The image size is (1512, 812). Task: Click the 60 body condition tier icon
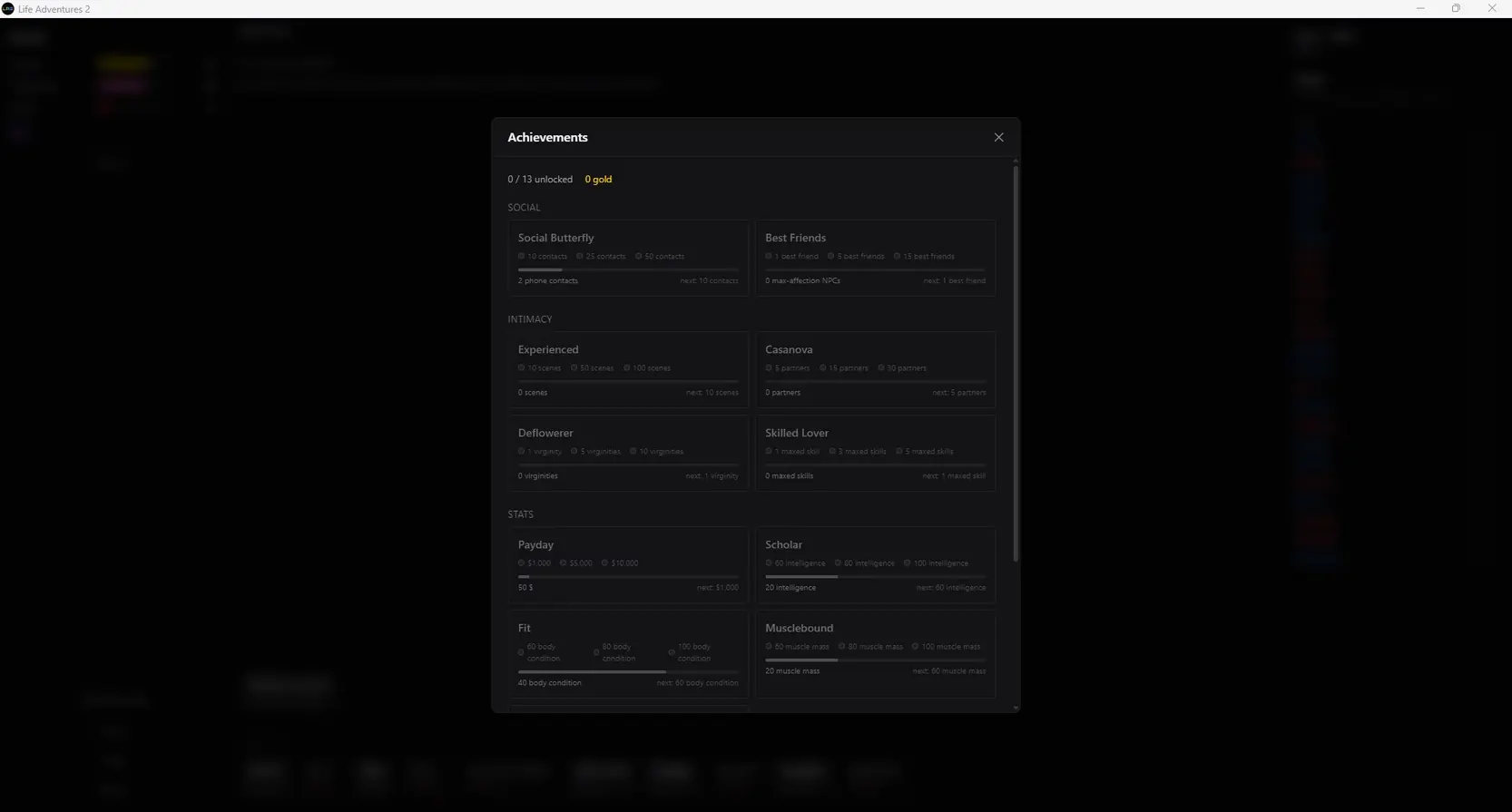[x=521, y=652]
